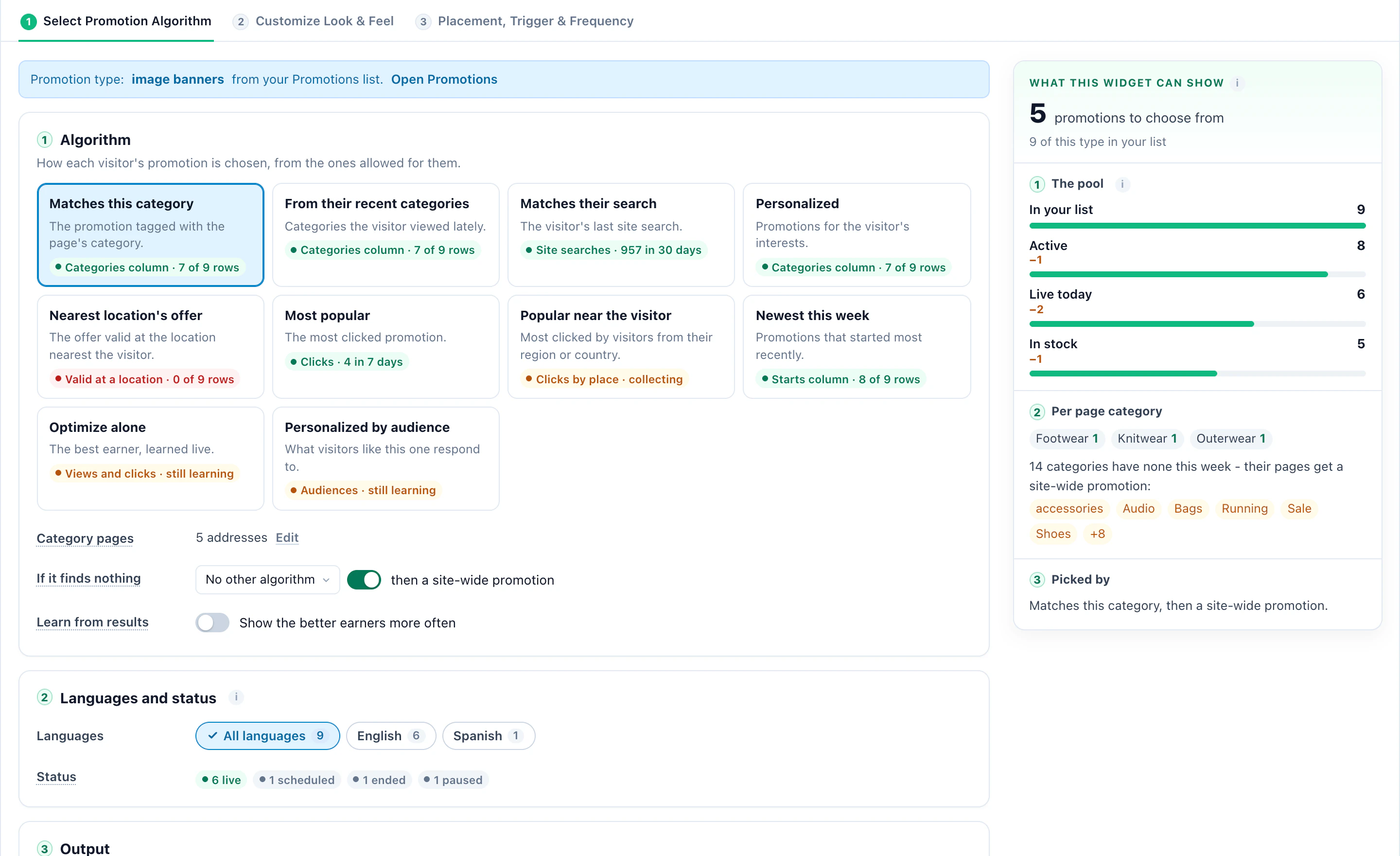Select the 'English' language chip
This screenshot has width=1400, height=856.
(391, 735)
